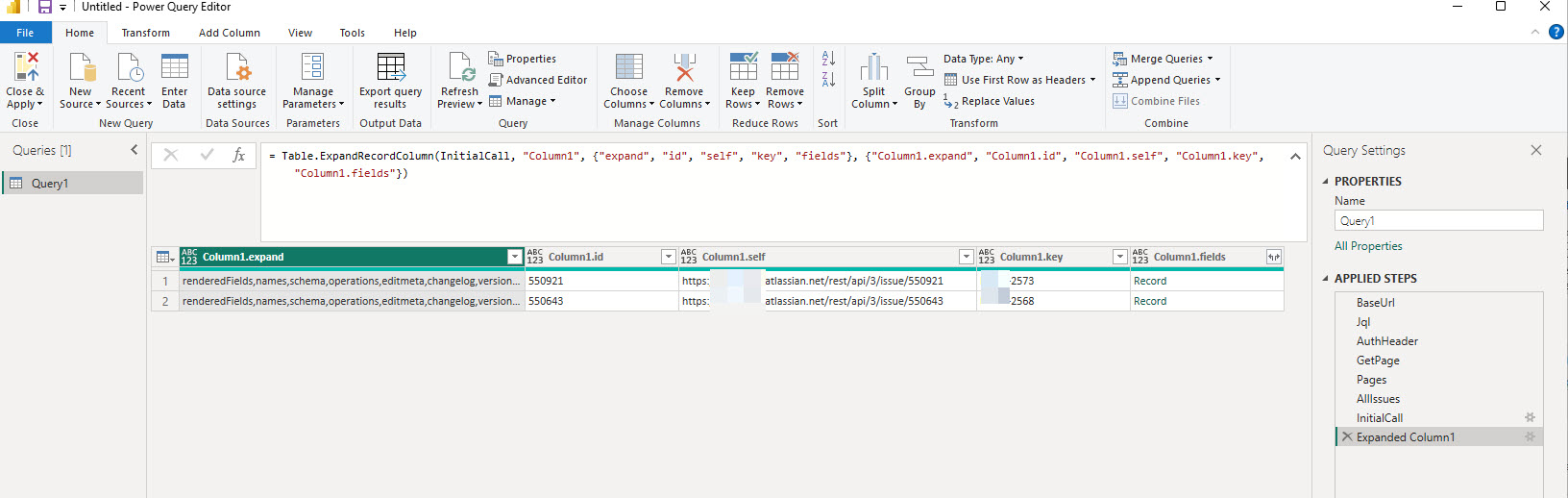Click Replace Values
1568x498 pixels.
(x=989, y=101)
